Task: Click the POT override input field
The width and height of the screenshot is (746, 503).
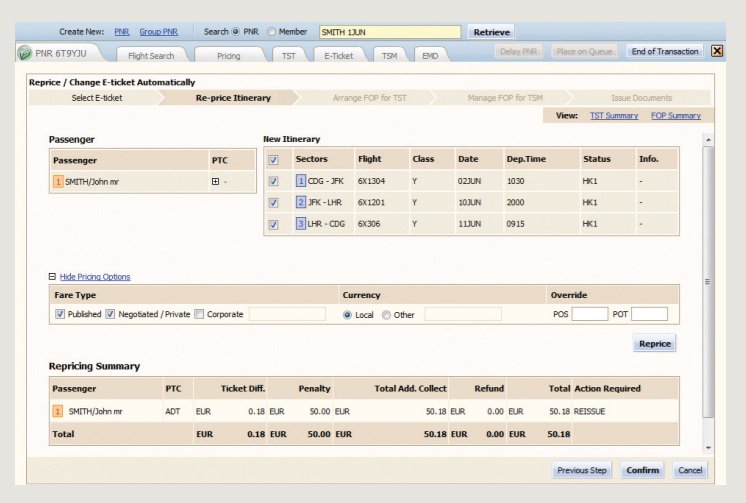Action: 649,314
